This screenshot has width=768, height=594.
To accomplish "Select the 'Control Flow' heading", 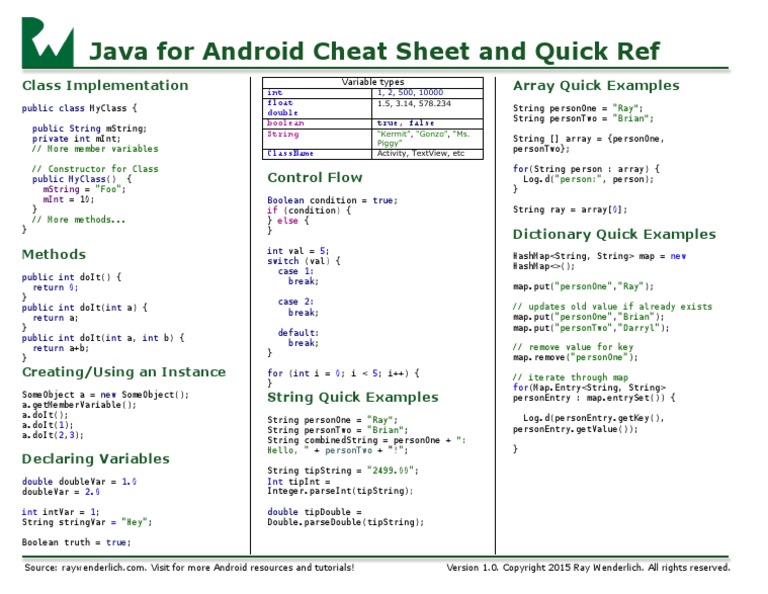I will tap(315, 177).
